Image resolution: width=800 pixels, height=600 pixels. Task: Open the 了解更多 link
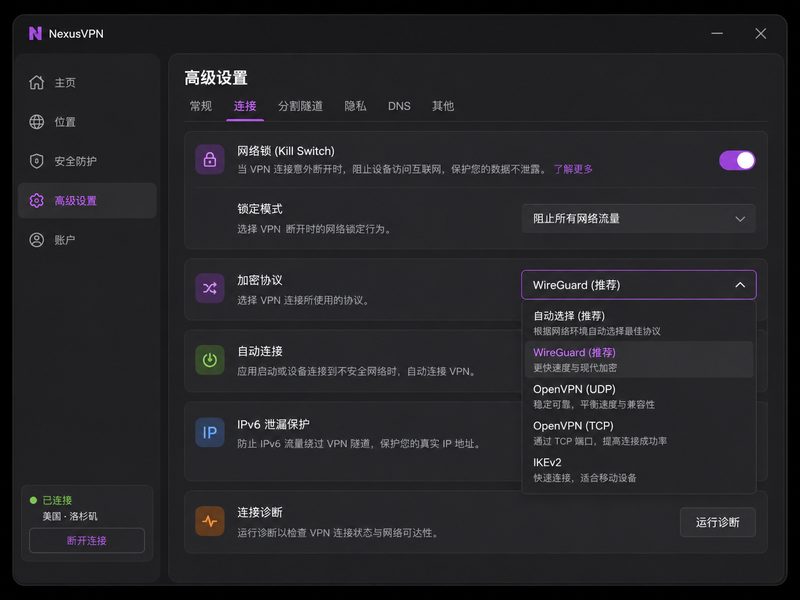[573, 169]
